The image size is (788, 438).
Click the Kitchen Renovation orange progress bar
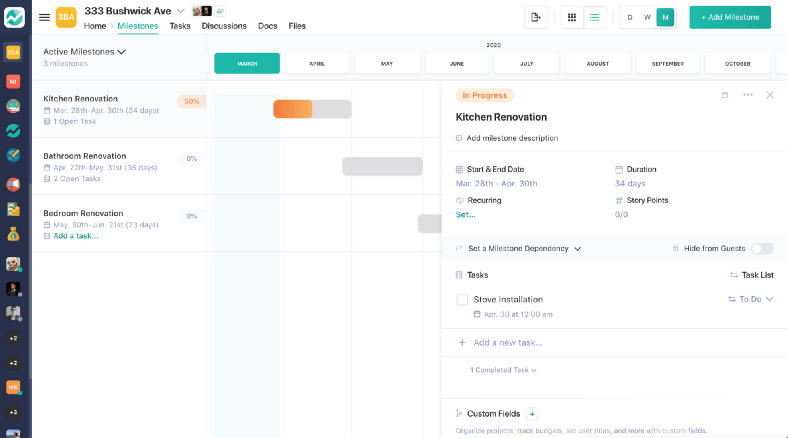pos(292,109)
